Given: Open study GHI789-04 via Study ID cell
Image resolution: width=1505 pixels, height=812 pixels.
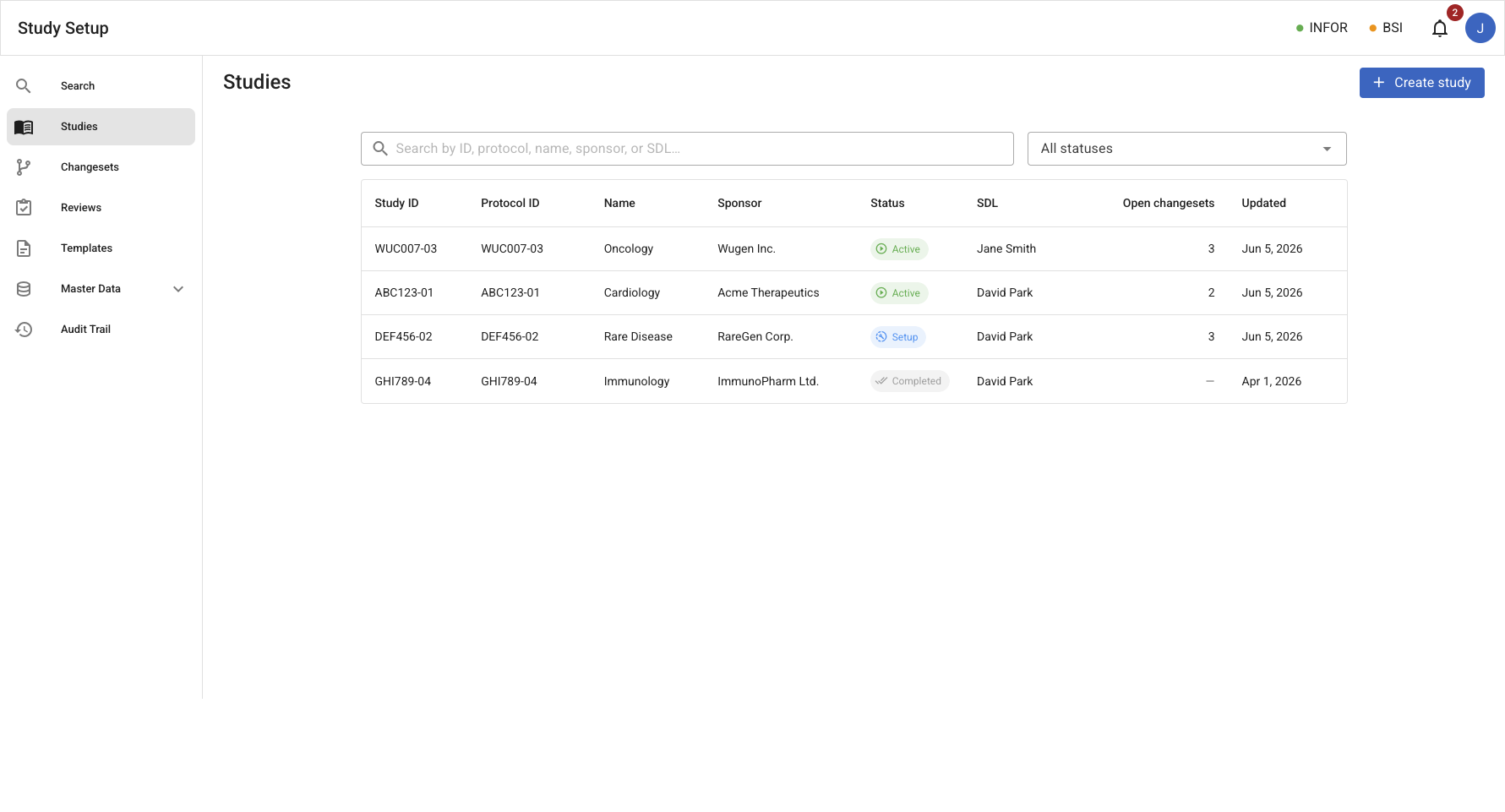Looking at the screenshot, I should (x=402, y=382).
